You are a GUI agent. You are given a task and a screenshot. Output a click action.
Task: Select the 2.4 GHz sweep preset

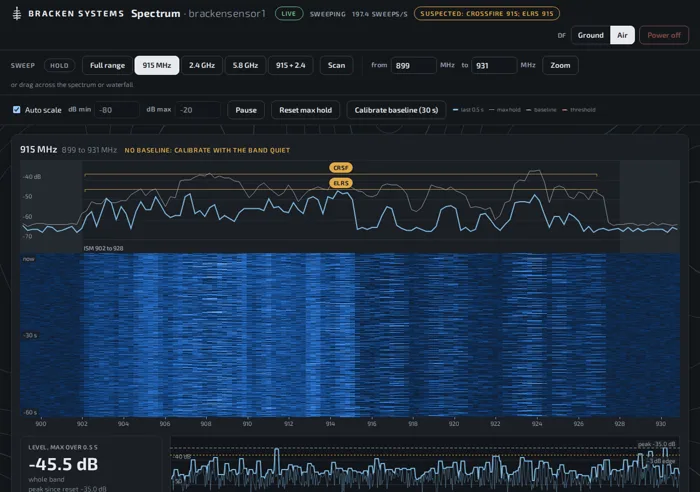coord(202,65)
